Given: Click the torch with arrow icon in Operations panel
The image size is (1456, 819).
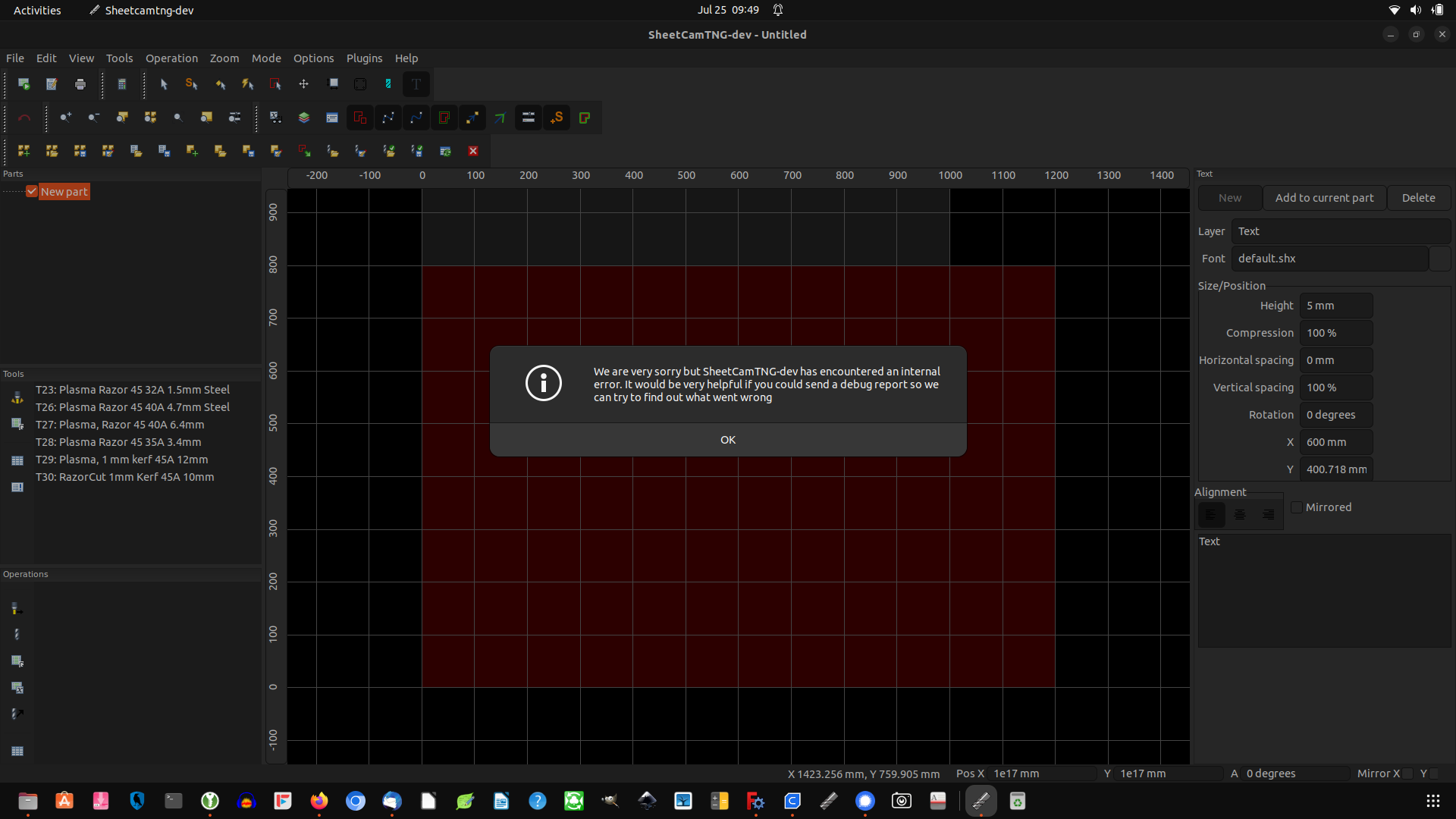Looking at the screenshot, I should coord(17,609).
